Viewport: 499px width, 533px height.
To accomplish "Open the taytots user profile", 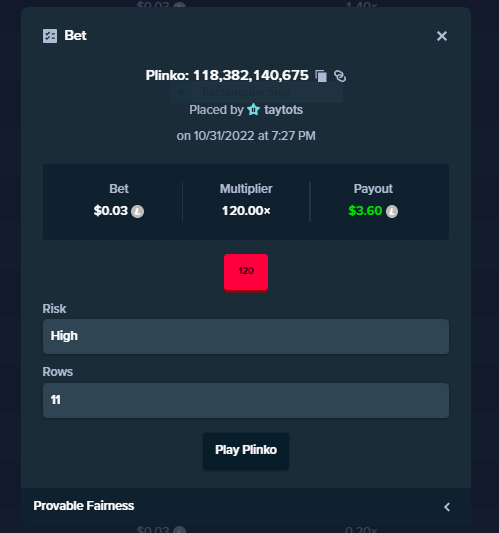I will tap(283, 110).
